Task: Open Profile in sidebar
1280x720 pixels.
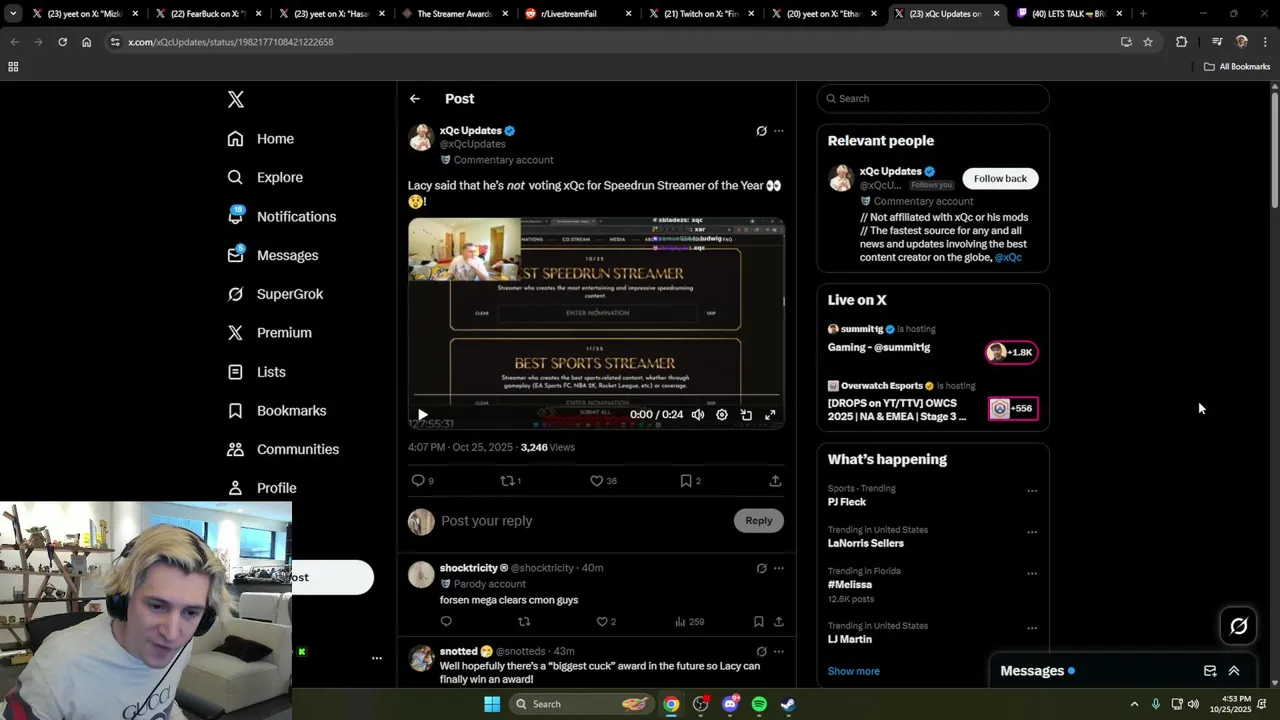Action: 261,488
